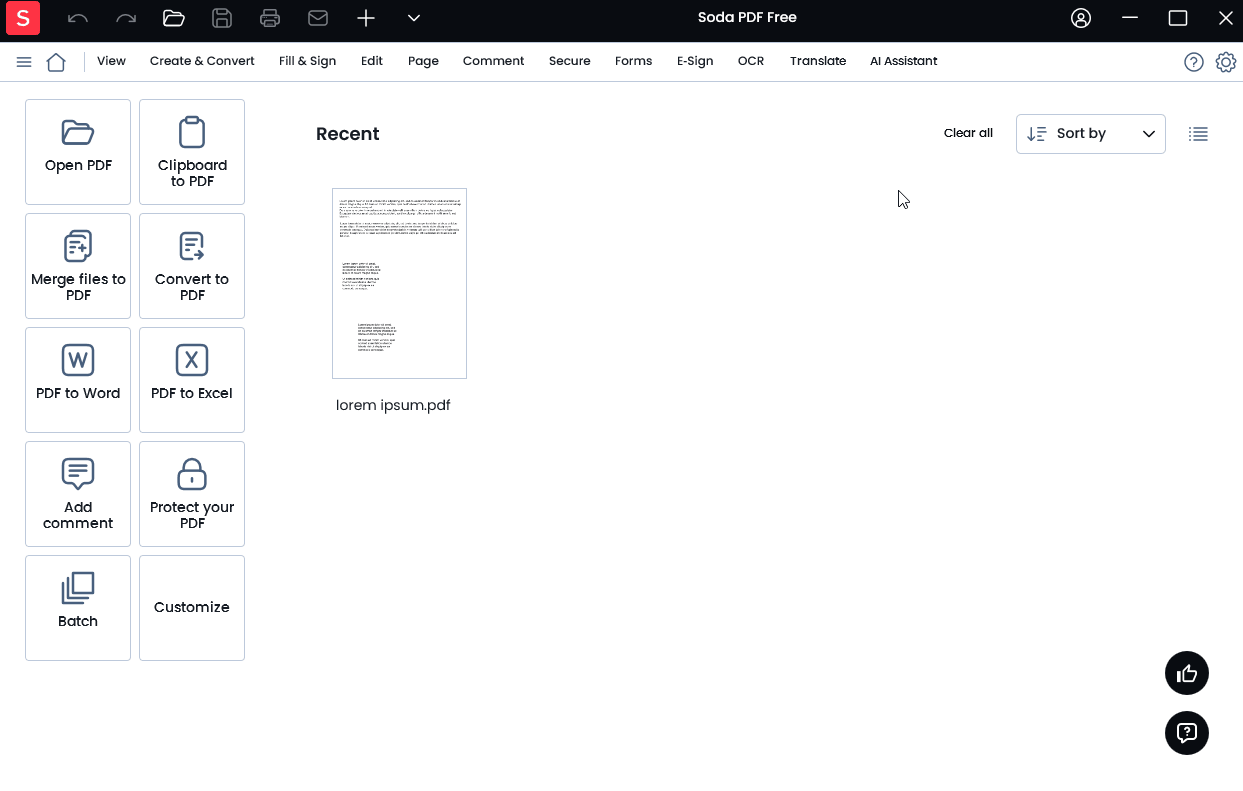Open the OCR menu
The height and width of the screenshot is (791, 1243).
point(751,61)
